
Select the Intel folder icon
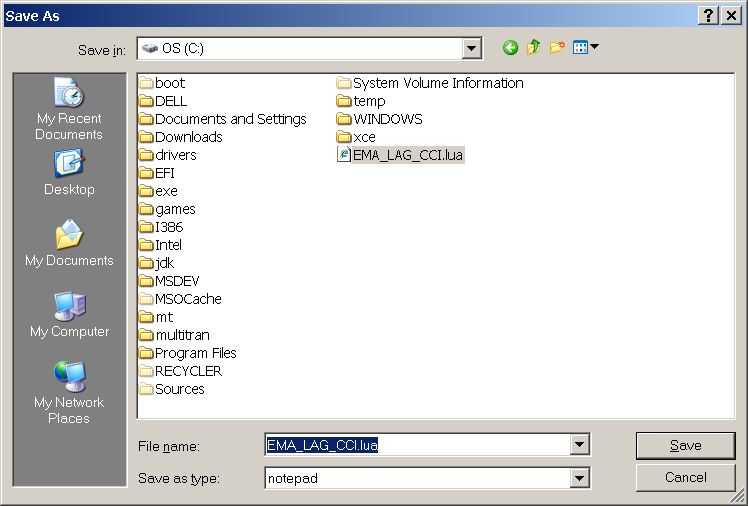click(x=146, y=245)
